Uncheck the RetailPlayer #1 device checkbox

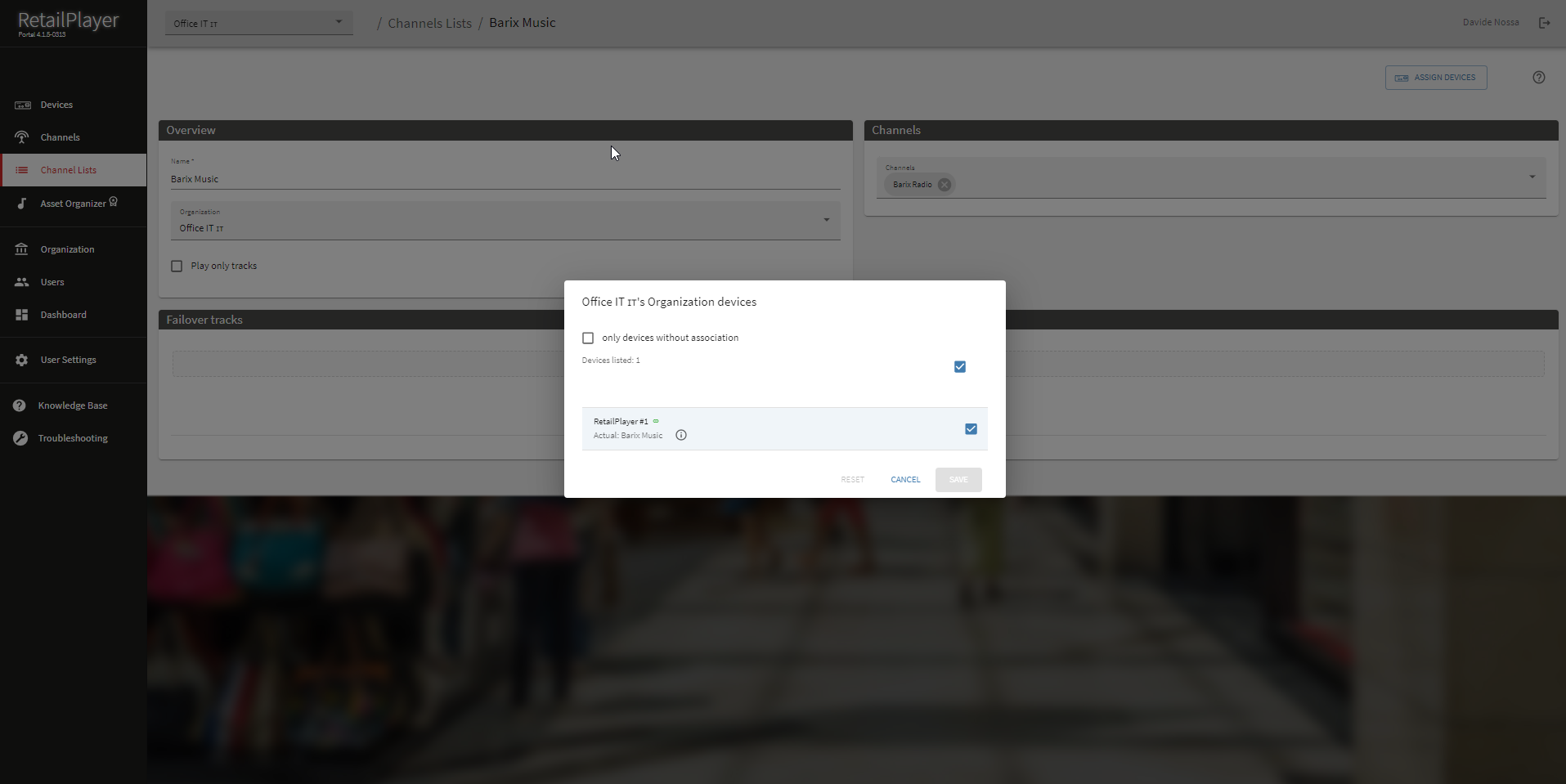point(971,429)
